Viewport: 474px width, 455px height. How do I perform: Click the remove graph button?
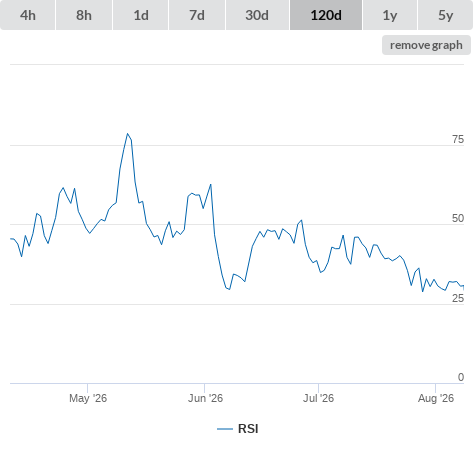(426, 45)
